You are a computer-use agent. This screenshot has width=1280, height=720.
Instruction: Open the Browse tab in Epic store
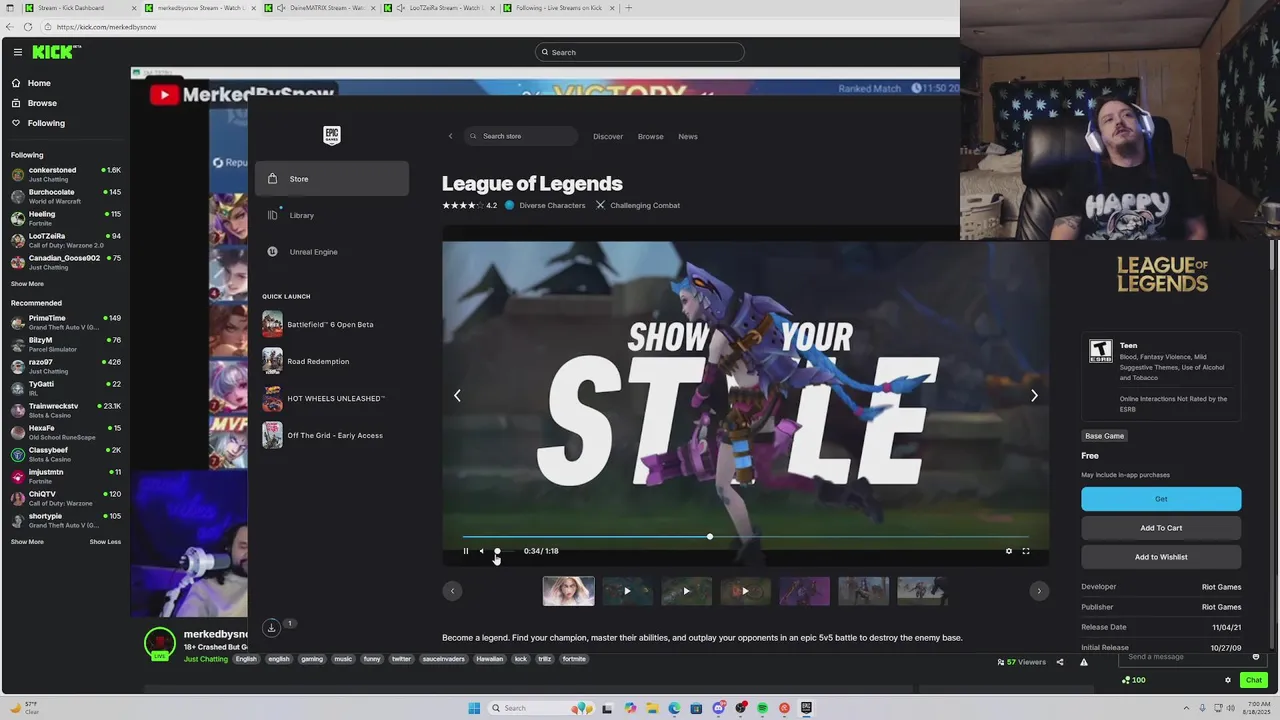tap(650, 136)
